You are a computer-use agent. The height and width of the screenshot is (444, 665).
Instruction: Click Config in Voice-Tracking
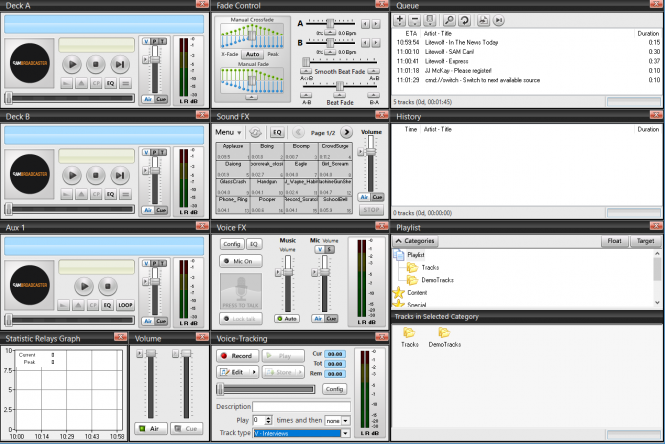click(334, 389)
